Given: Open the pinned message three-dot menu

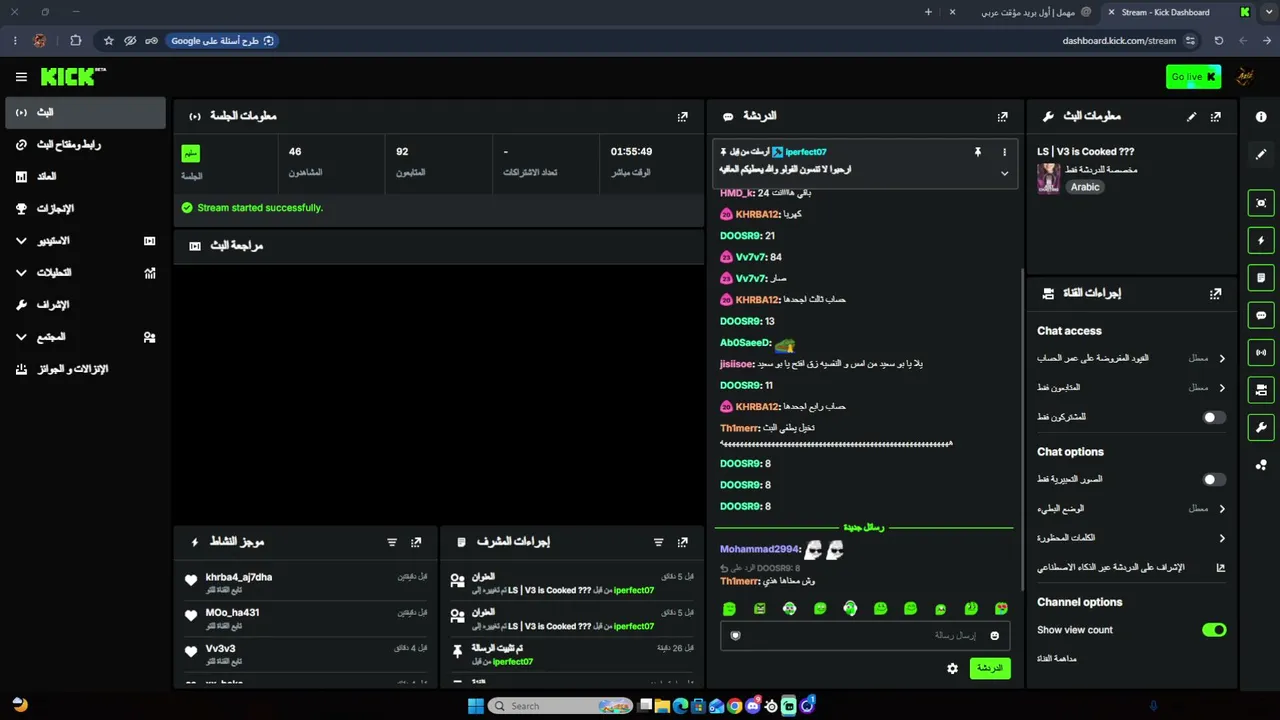Looking at the screenshot, I should tap(1005, 152).
